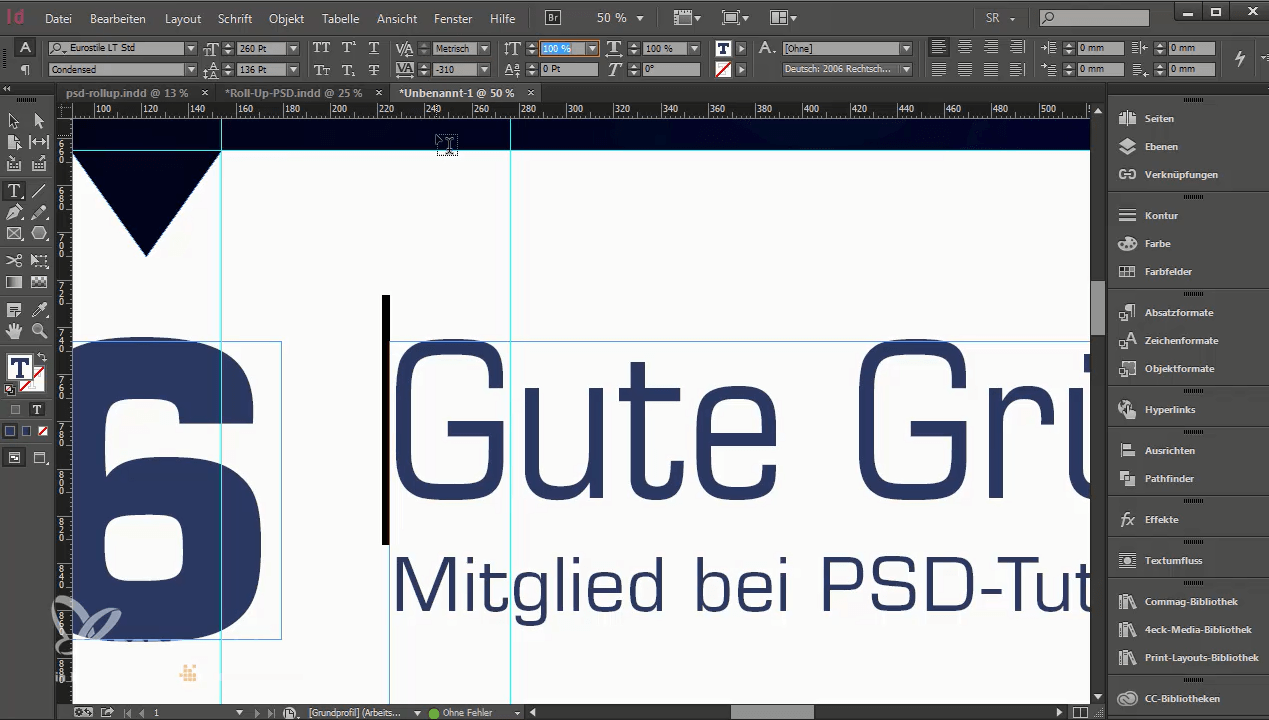Toggle Strikethrough formatting
The width and height of the screenshot is (1269, 720).
(x=374, y=69)
